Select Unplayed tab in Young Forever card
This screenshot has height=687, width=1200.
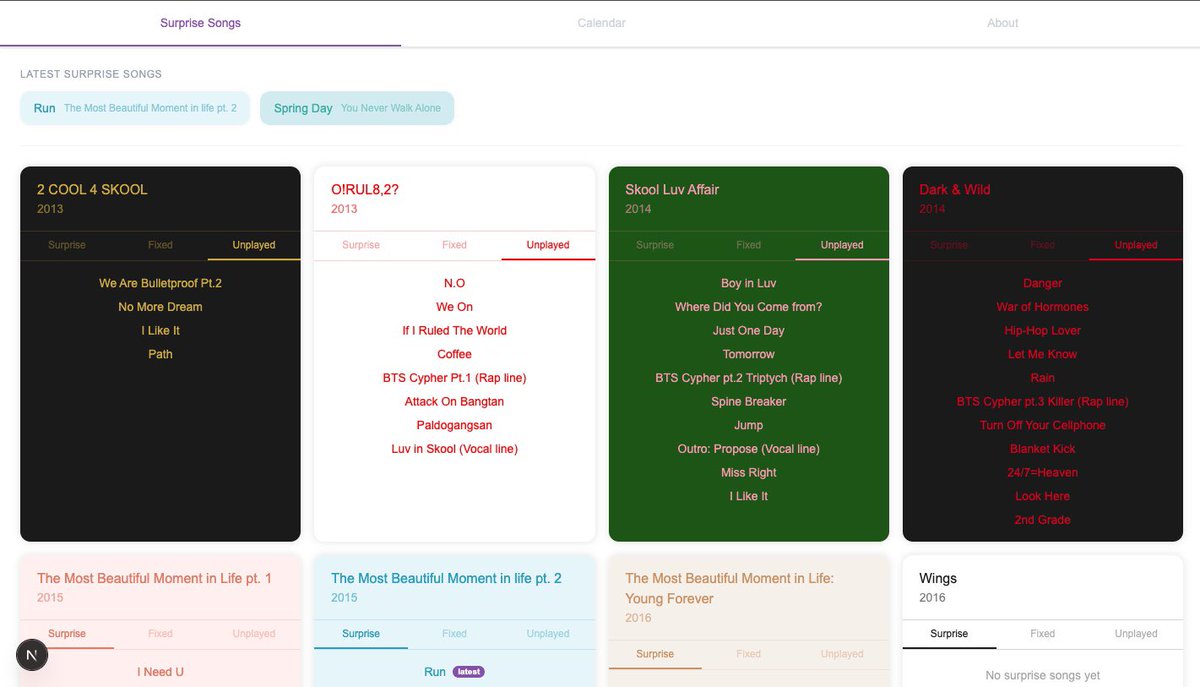point(842,654)
